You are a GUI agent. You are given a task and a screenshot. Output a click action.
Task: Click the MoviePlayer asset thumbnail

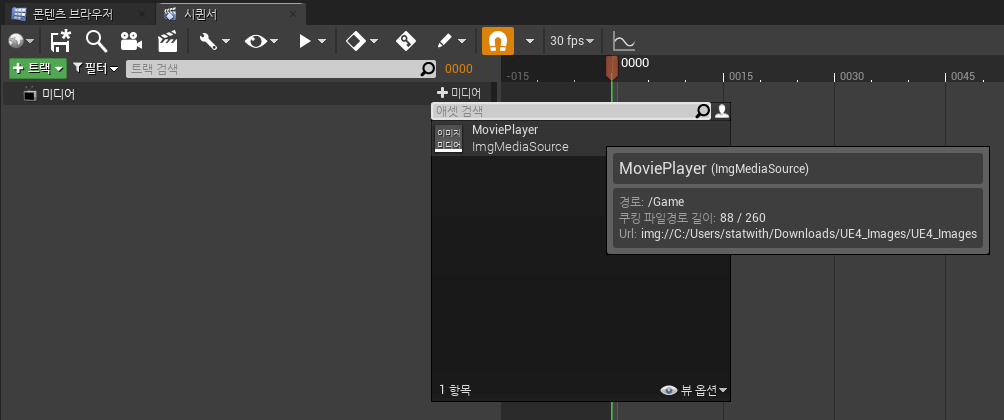click(x=448, y=138)
